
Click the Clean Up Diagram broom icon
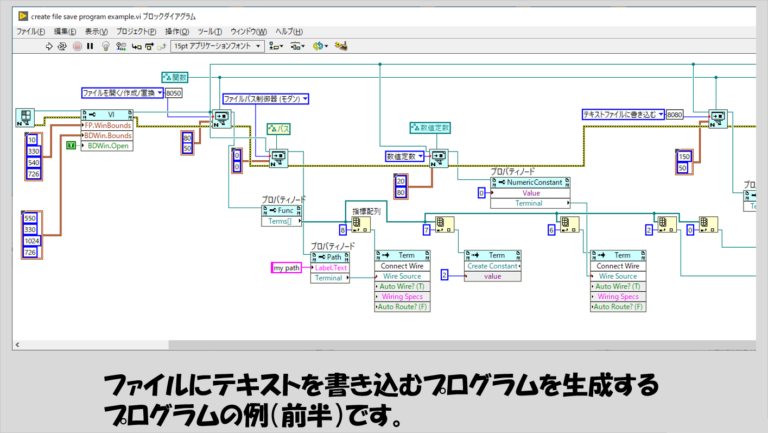pos(341,46)
